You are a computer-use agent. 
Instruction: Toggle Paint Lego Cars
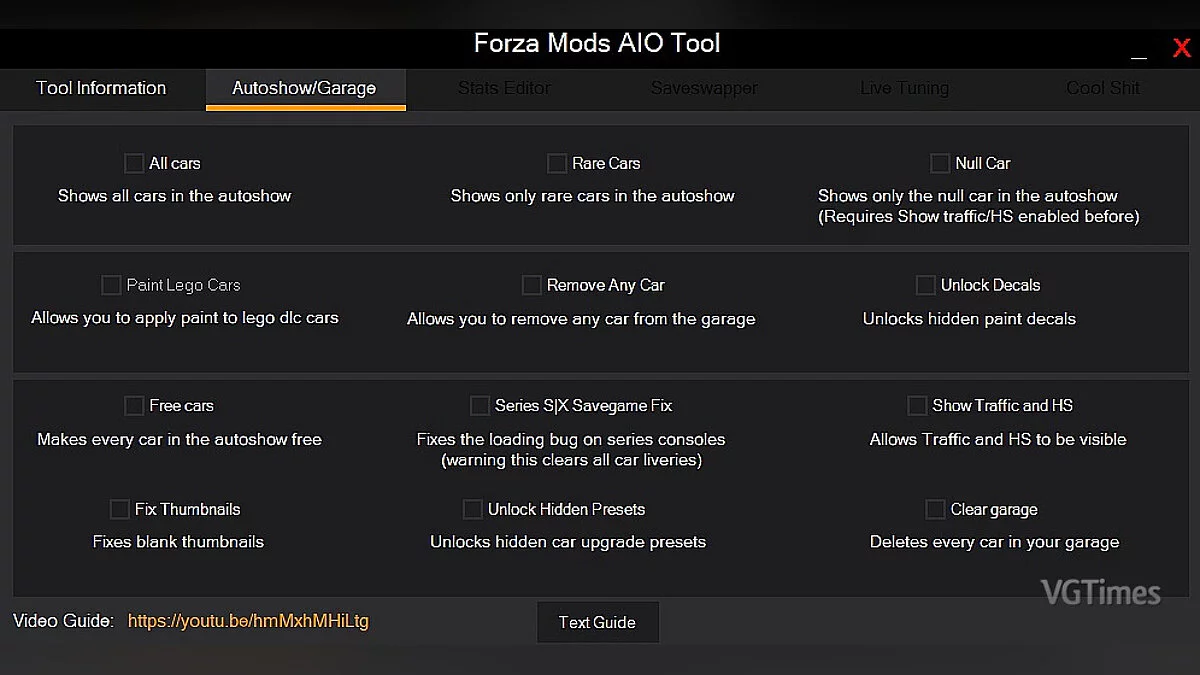click(111, 285)
